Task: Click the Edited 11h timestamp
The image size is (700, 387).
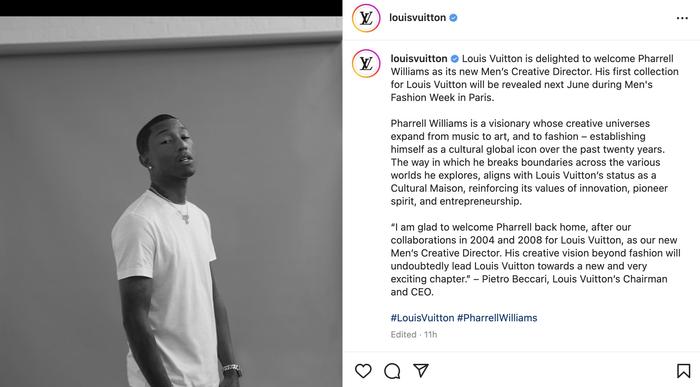Action: pos(414,334)
